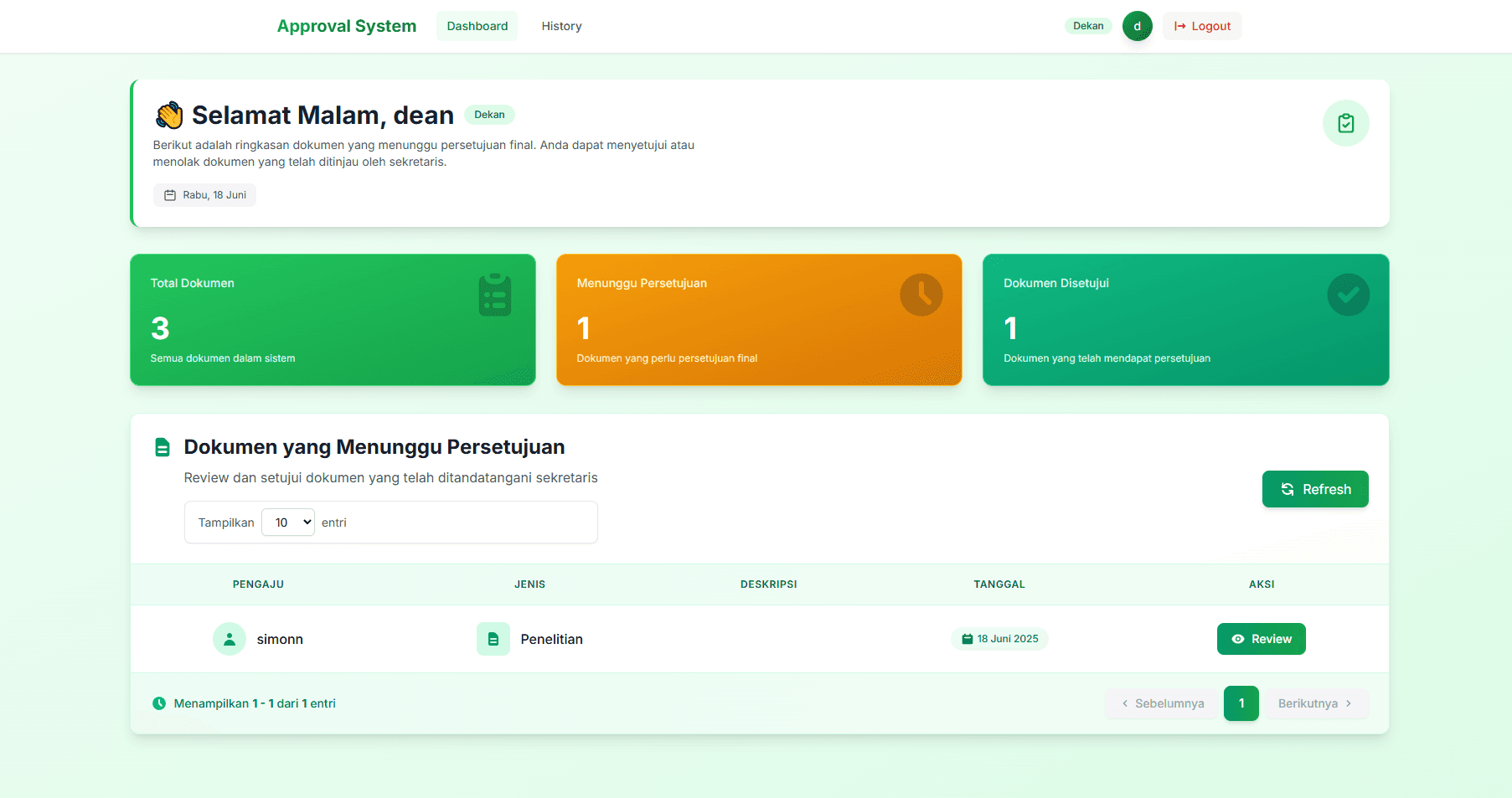Click the document icon beside Penelitian
Screen dimensions: 1512x798
point(493,639)
